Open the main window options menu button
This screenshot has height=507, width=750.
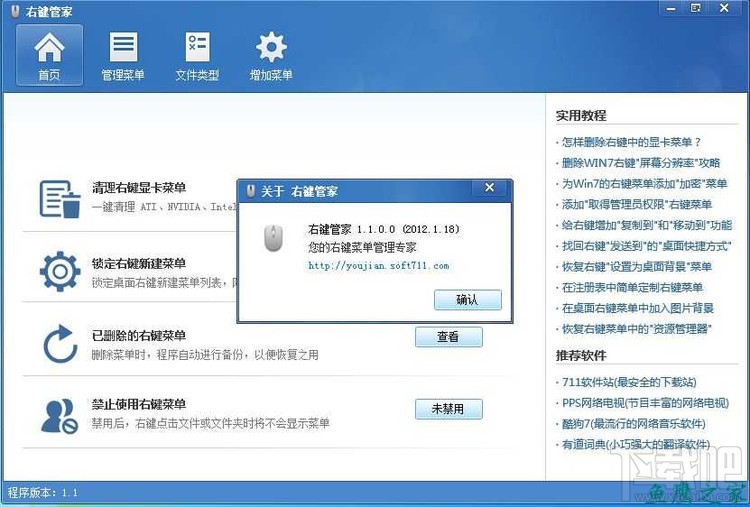(x=695, y=8)
